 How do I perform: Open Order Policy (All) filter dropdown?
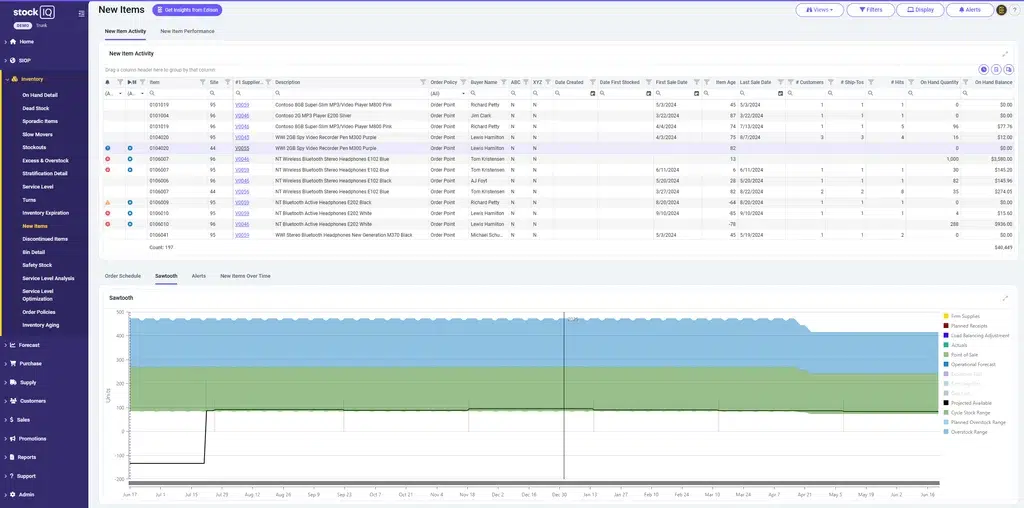[x=448, y=93]
